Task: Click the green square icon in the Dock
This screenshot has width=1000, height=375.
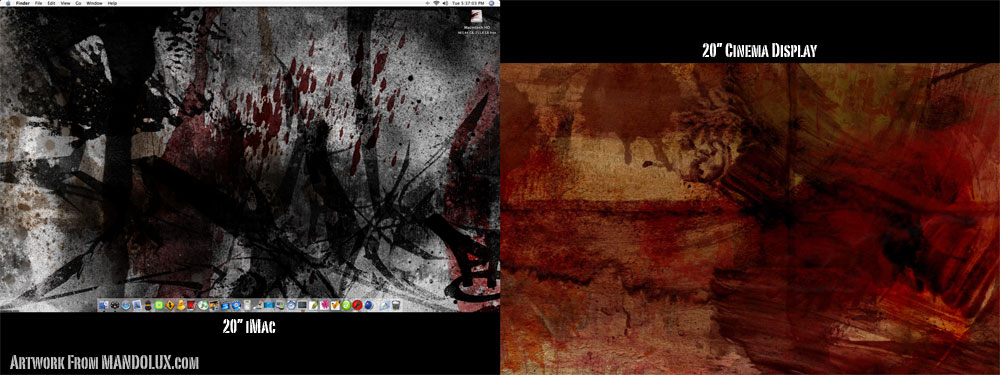Action: [x=159, y=305]
